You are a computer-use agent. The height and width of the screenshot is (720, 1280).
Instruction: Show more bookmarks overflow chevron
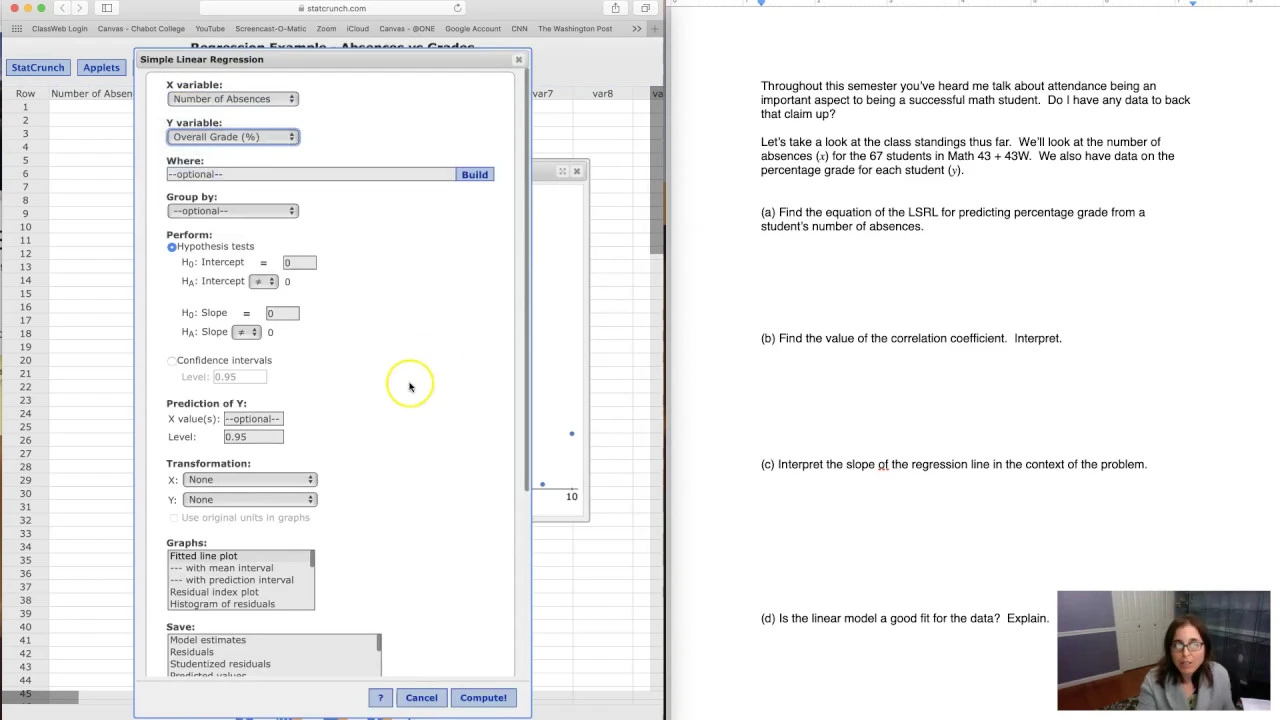coord(637,29)
